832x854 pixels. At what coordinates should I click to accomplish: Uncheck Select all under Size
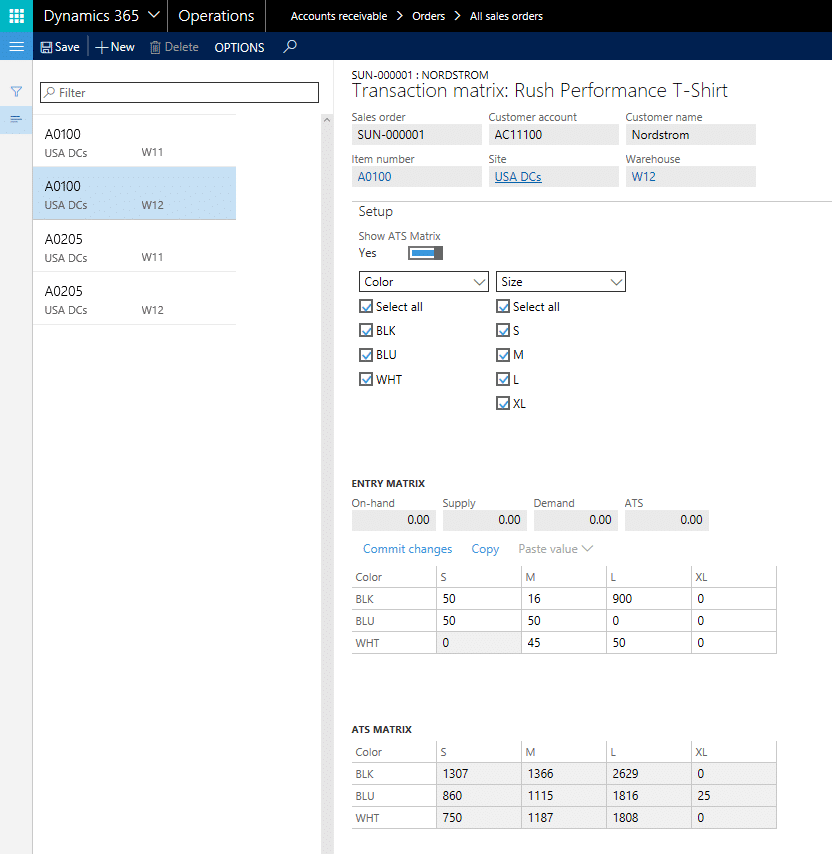[x=503, y=307]
